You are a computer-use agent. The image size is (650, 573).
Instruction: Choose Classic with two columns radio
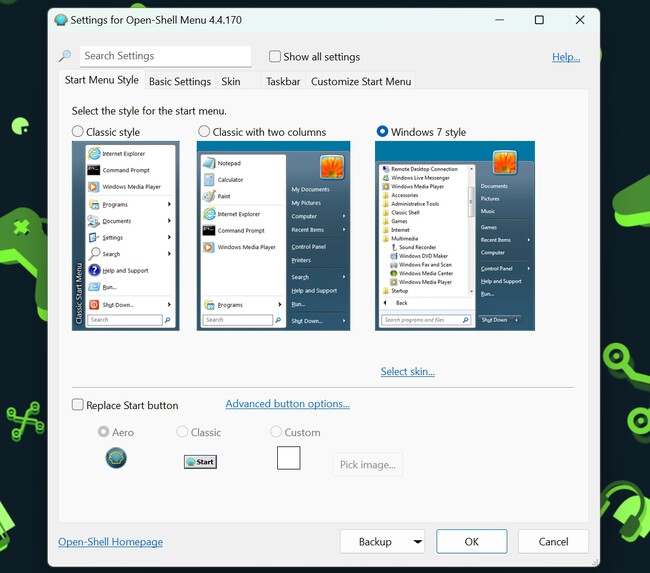[x=204, y=131]
